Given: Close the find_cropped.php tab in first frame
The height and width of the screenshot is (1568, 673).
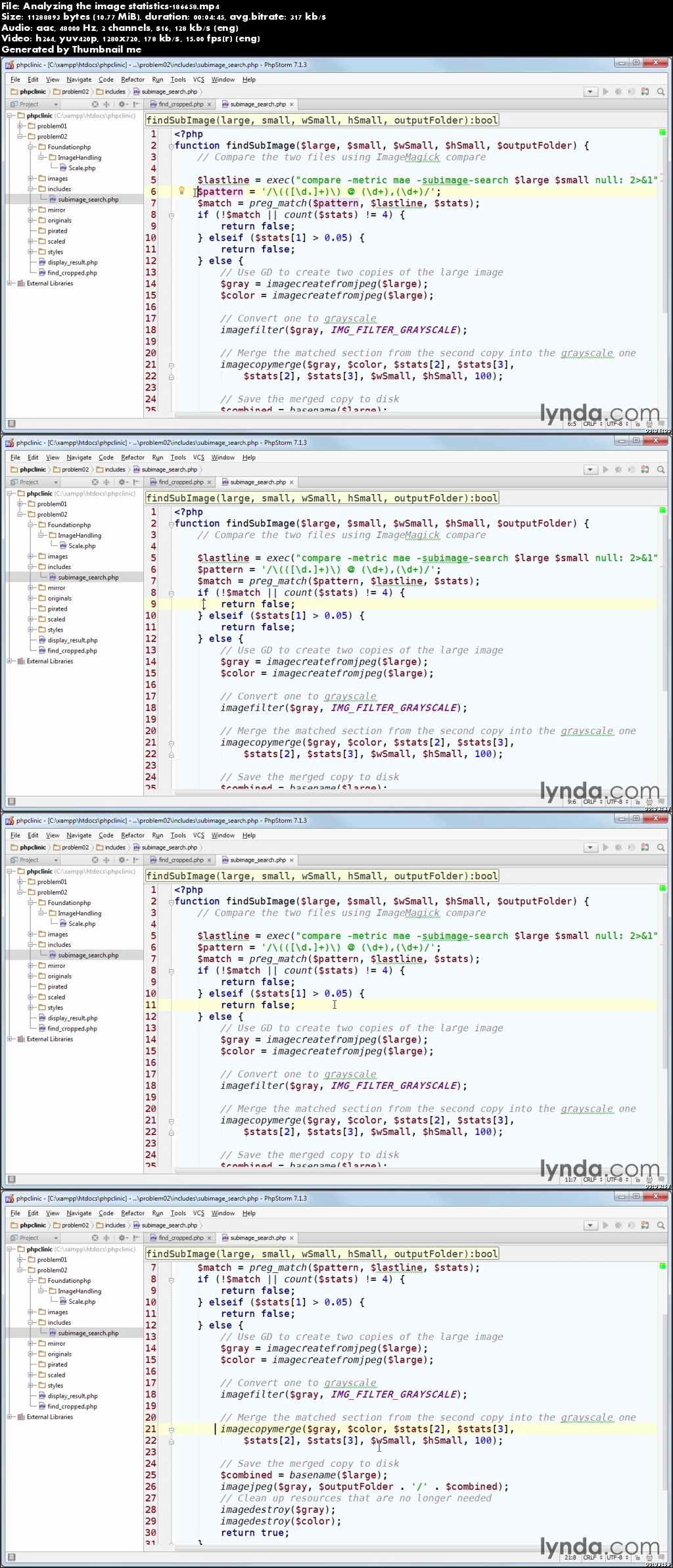Looking at the screenshot, I should 210,104.
